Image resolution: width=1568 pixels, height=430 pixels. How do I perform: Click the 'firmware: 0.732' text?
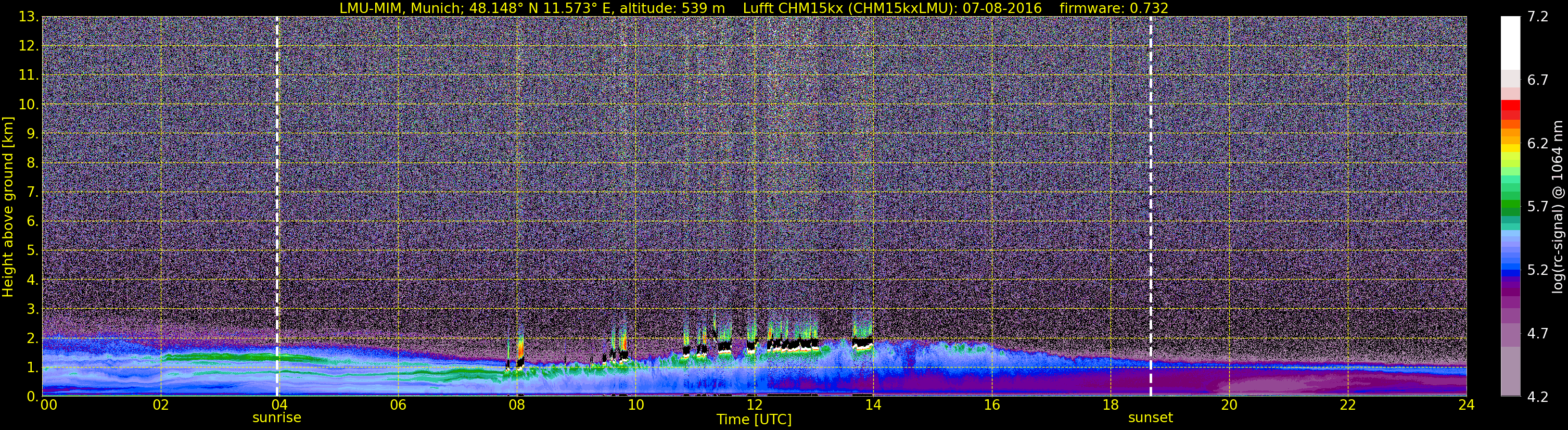coord(1114,8)
